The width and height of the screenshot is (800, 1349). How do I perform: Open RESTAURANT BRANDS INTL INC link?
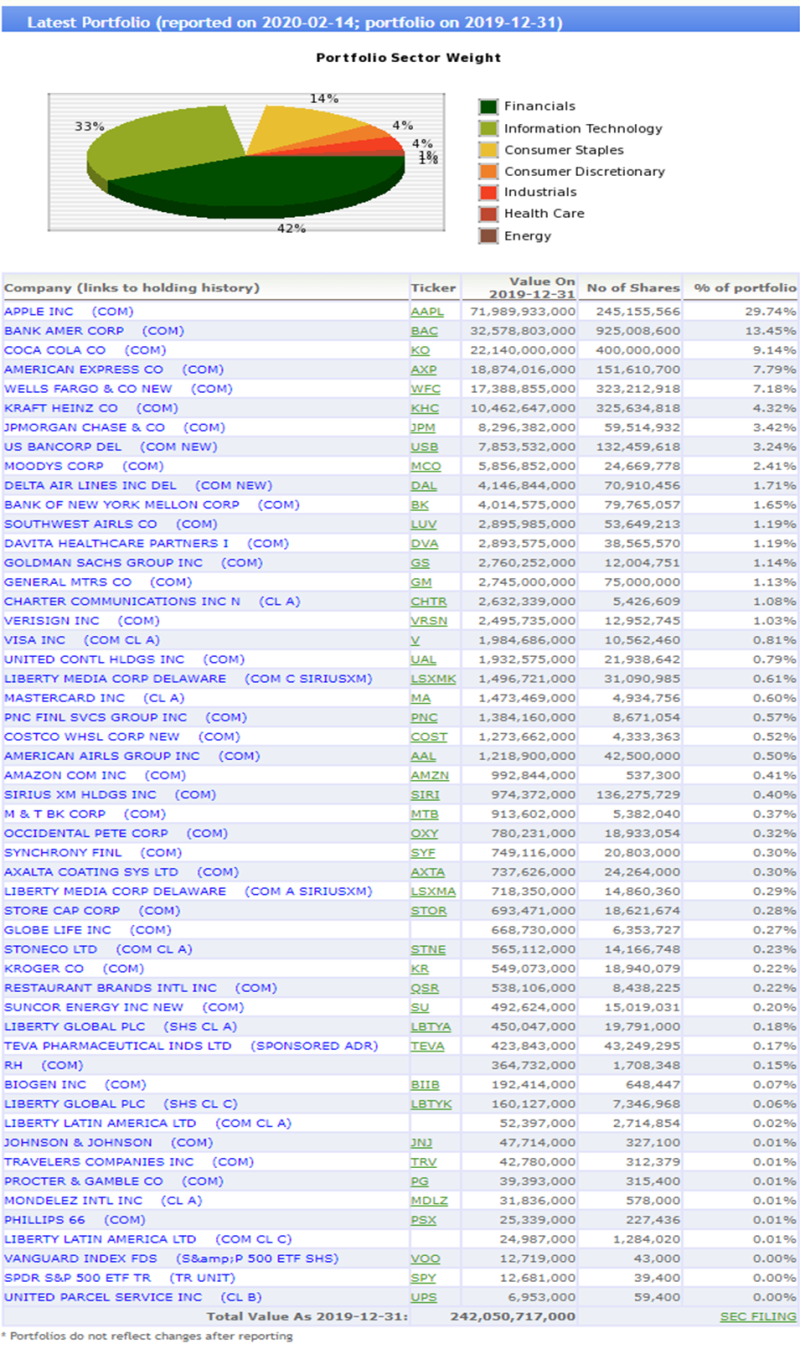pyautogui.click(x=140, y=987)
